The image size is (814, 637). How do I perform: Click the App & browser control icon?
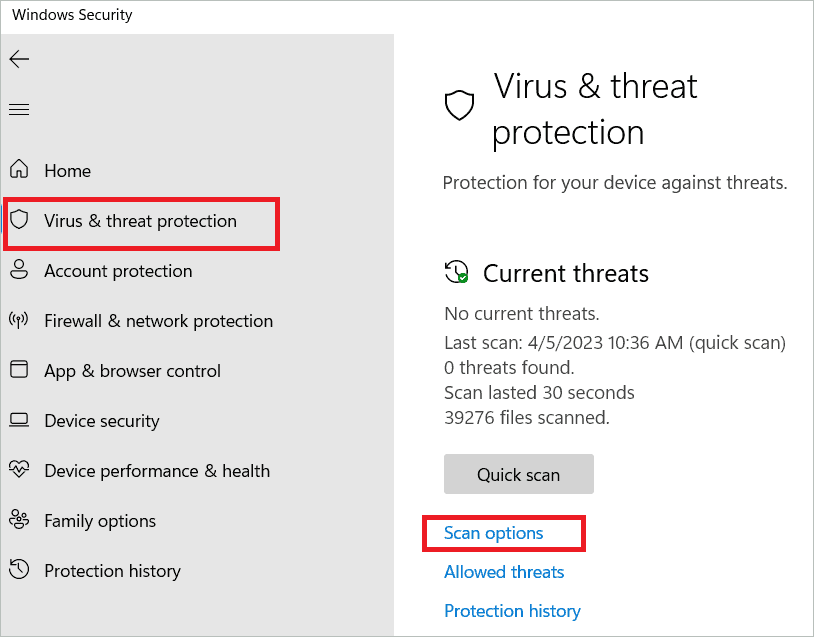(x=19, y=371)
